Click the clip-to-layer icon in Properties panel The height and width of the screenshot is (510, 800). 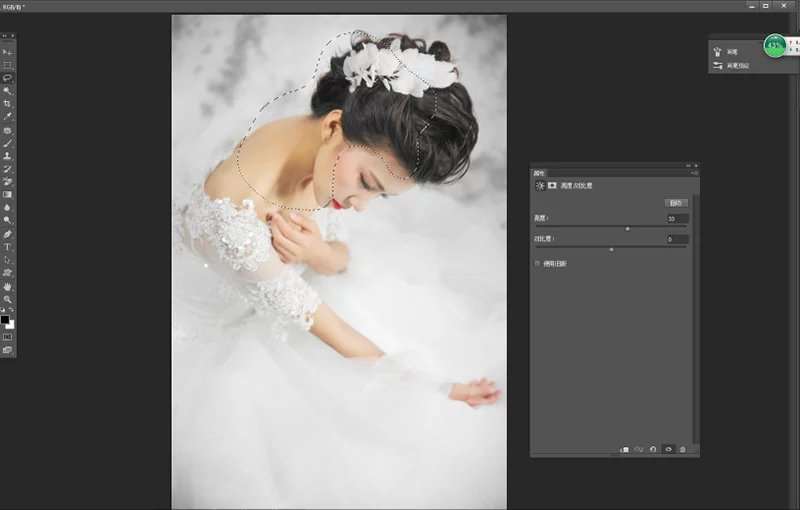coord(624,450)
